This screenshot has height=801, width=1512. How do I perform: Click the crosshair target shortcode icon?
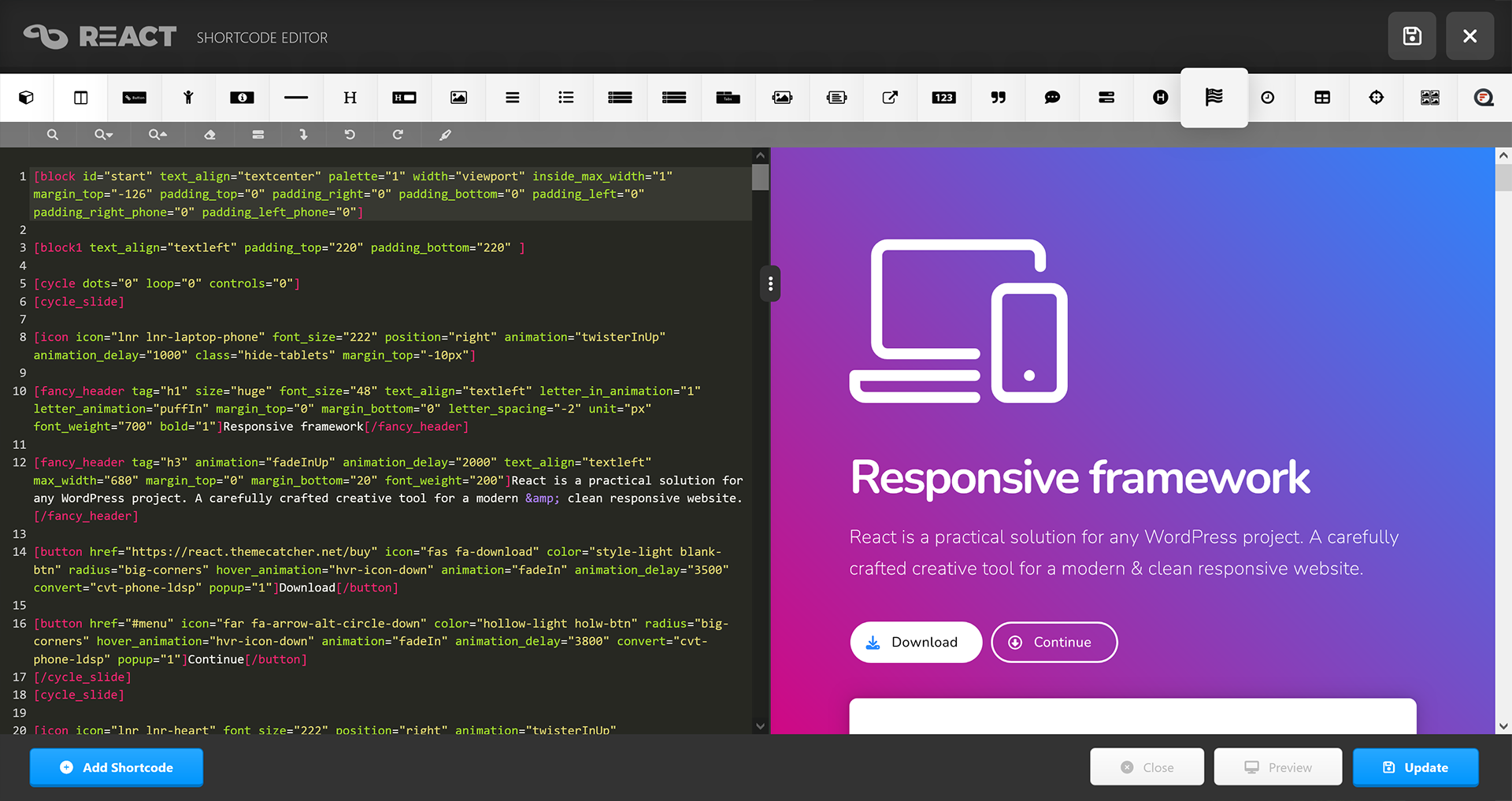pos(1377,98)
